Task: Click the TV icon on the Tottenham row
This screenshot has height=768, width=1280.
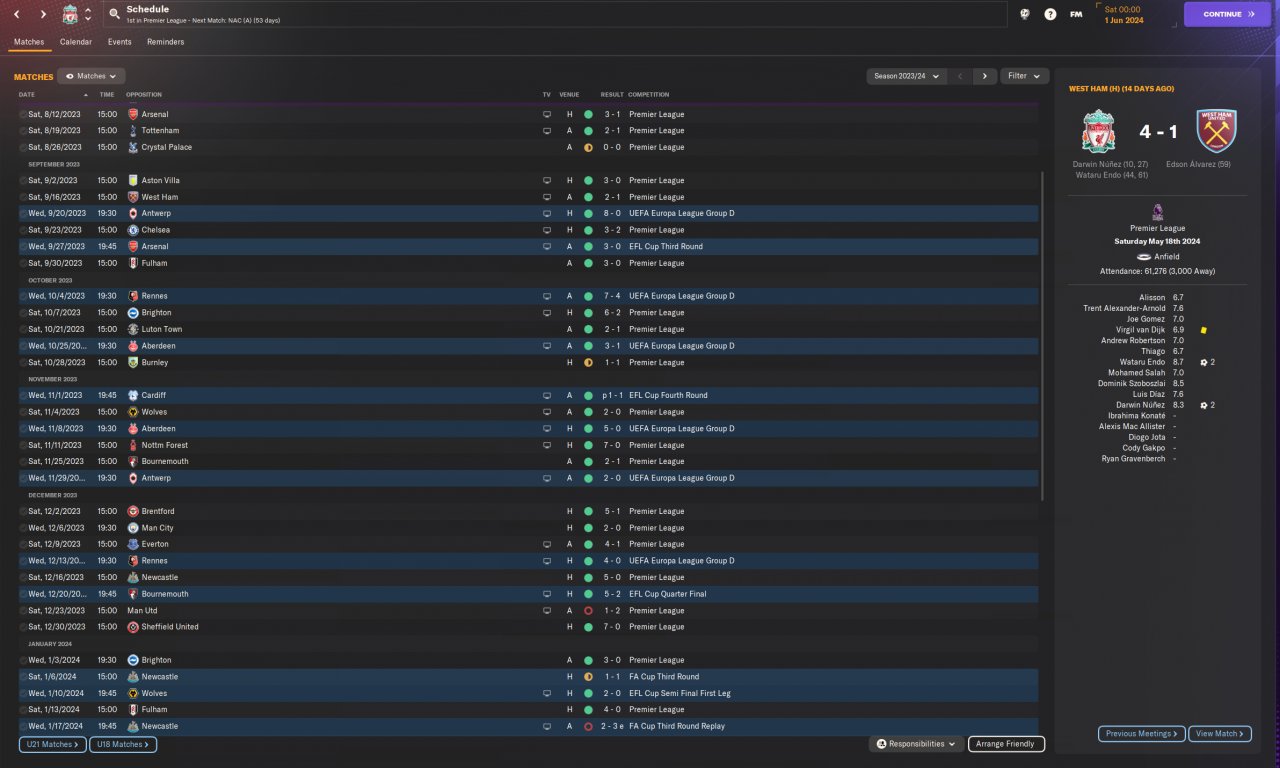Action: tap(547, 131)
